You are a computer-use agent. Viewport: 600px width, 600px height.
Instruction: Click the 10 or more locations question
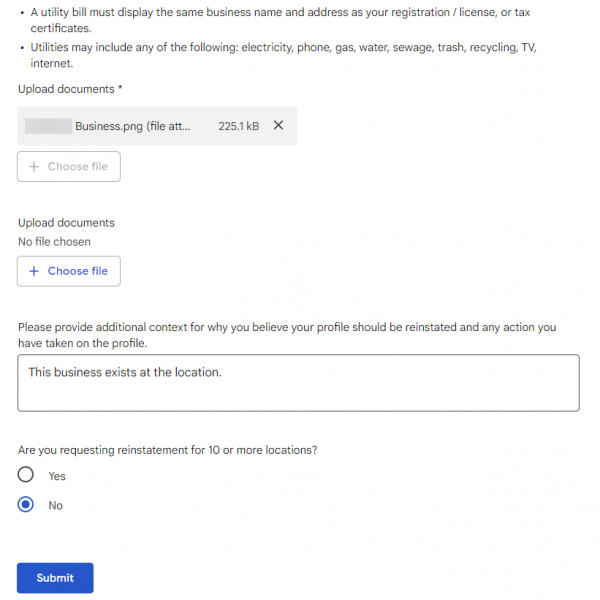[x=167, y=450]
